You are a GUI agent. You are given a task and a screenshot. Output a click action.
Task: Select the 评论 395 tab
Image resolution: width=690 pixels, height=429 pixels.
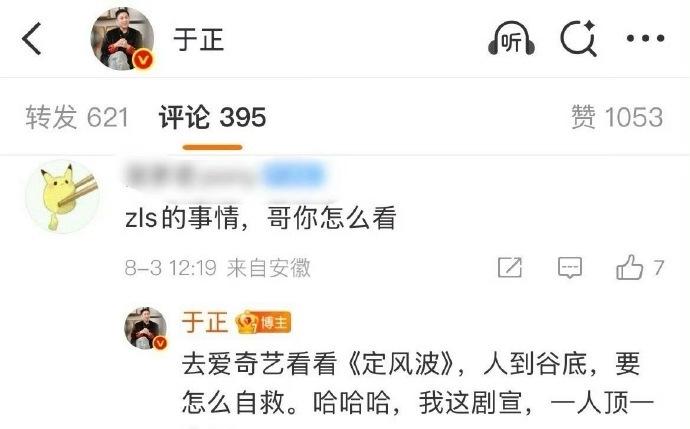212,117
